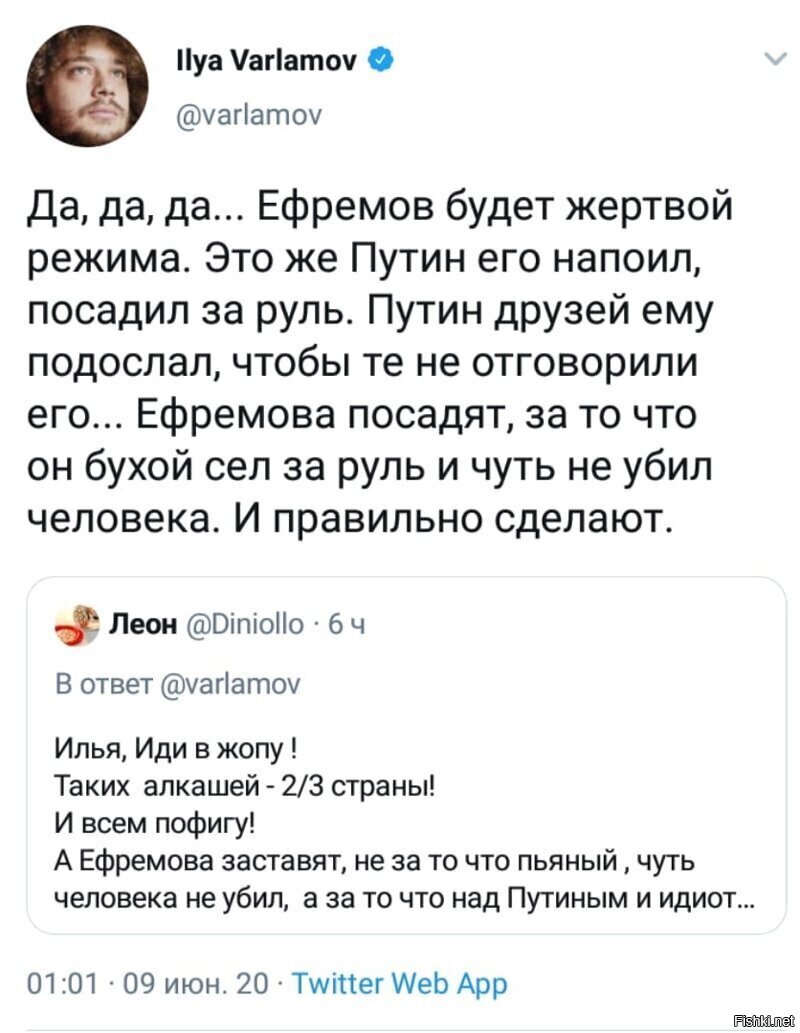Click the В ответ reply label
The image size is (800, 1033).
tap(103, 684)
